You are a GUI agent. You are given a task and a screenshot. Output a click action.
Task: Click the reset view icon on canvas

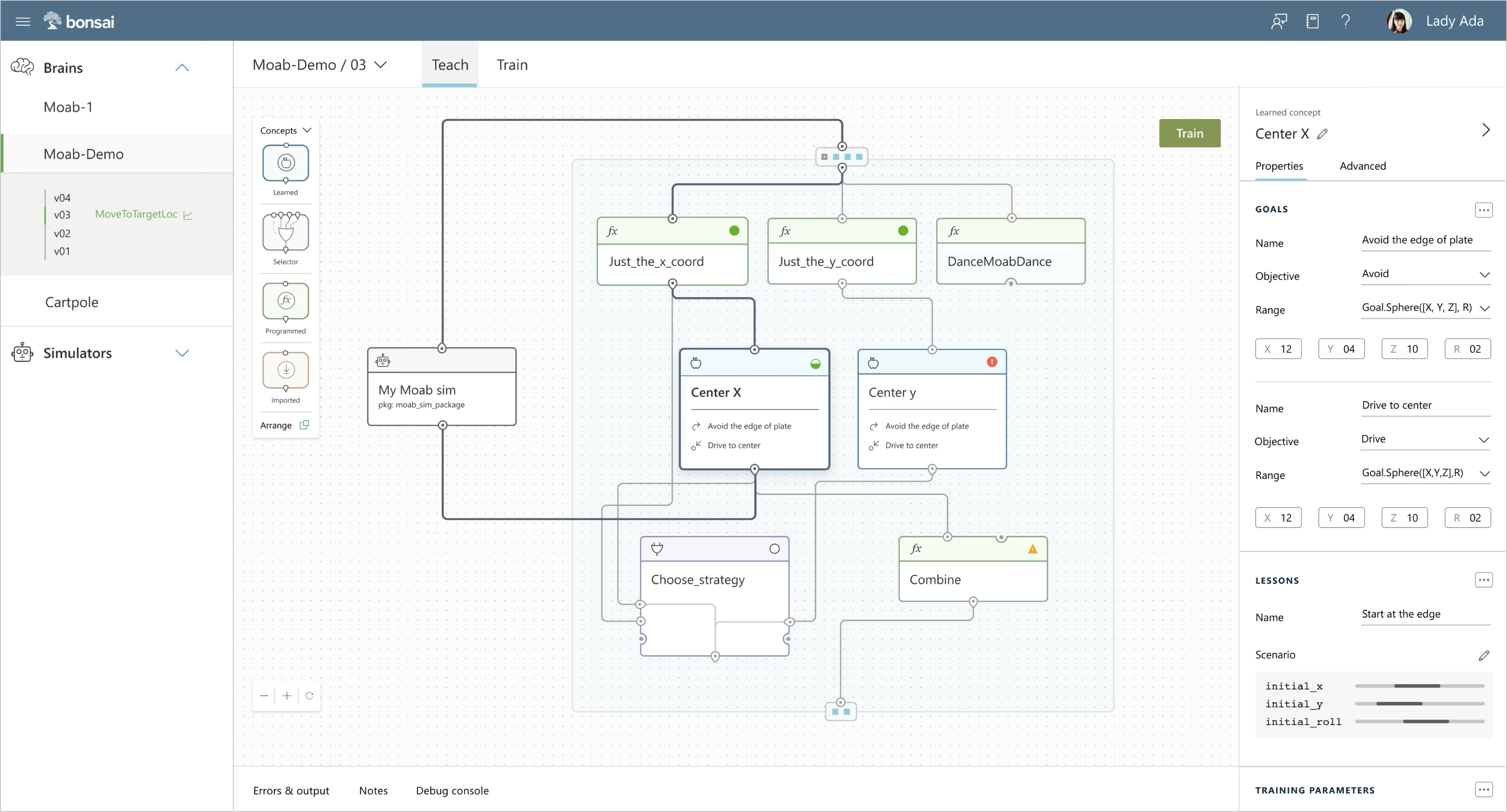[309, 696]
